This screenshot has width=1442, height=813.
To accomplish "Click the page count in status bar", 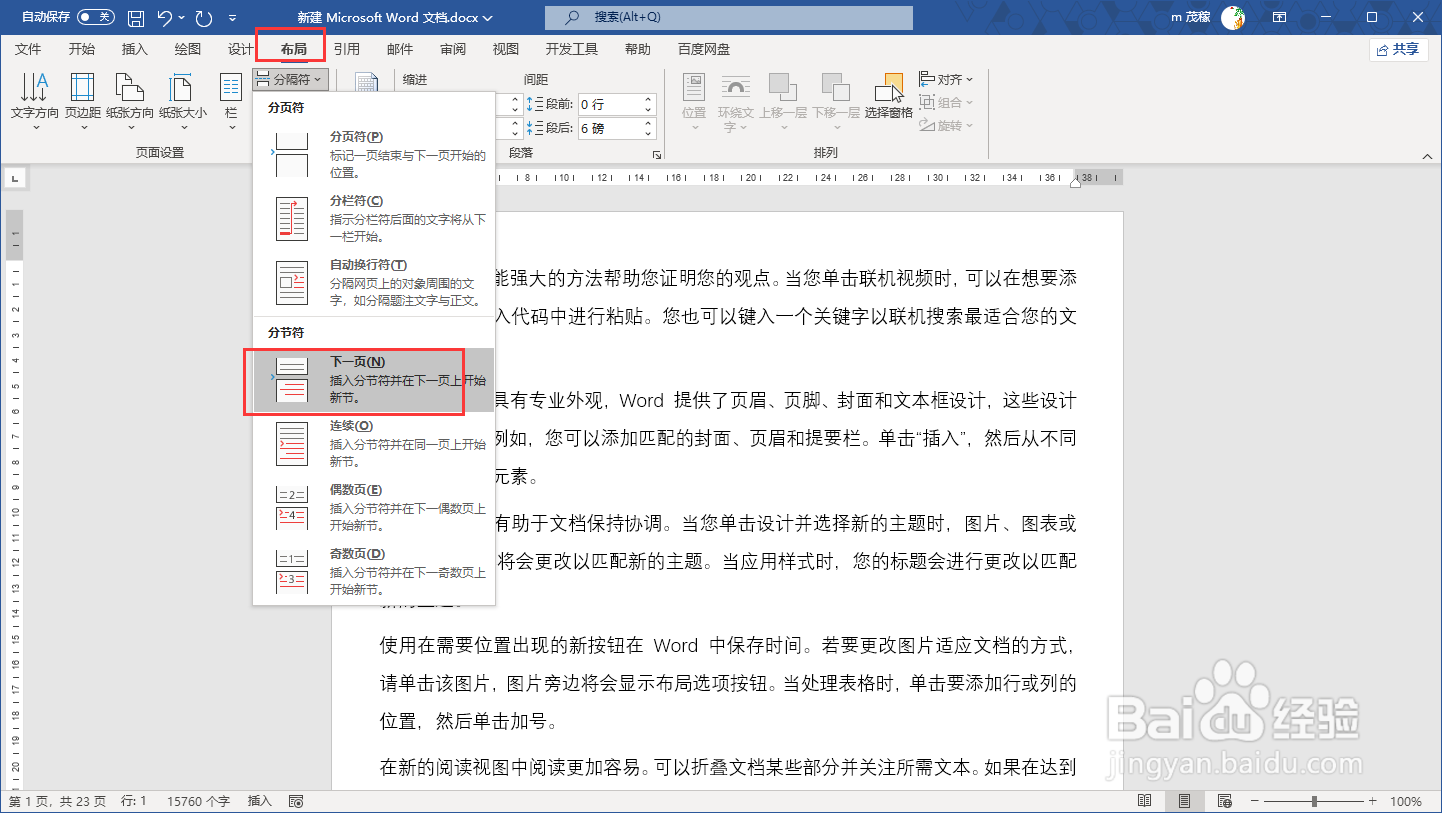I will pos(56,801).
